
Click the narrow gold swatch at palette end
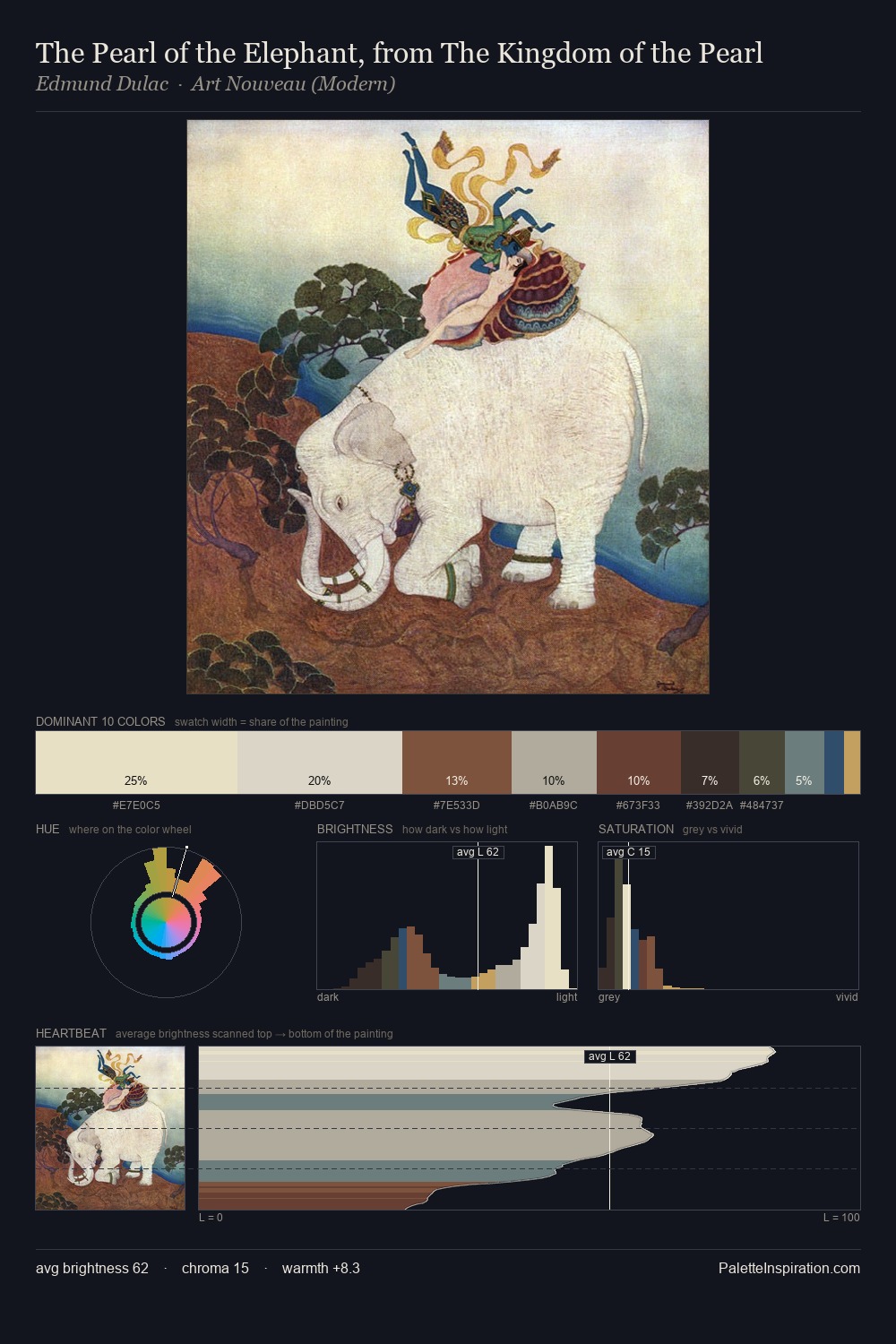pyautogui.click(x=852, y=762)
